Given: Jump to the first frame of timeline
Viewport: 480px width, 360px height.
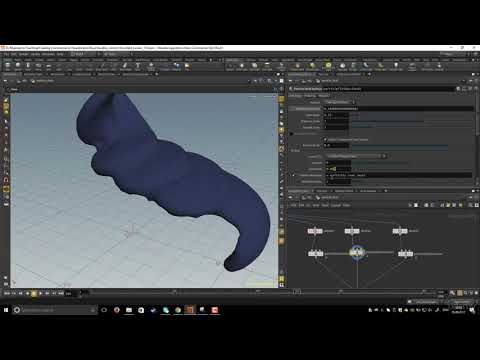Looking at the screenshot, I should tap(7, 293).
